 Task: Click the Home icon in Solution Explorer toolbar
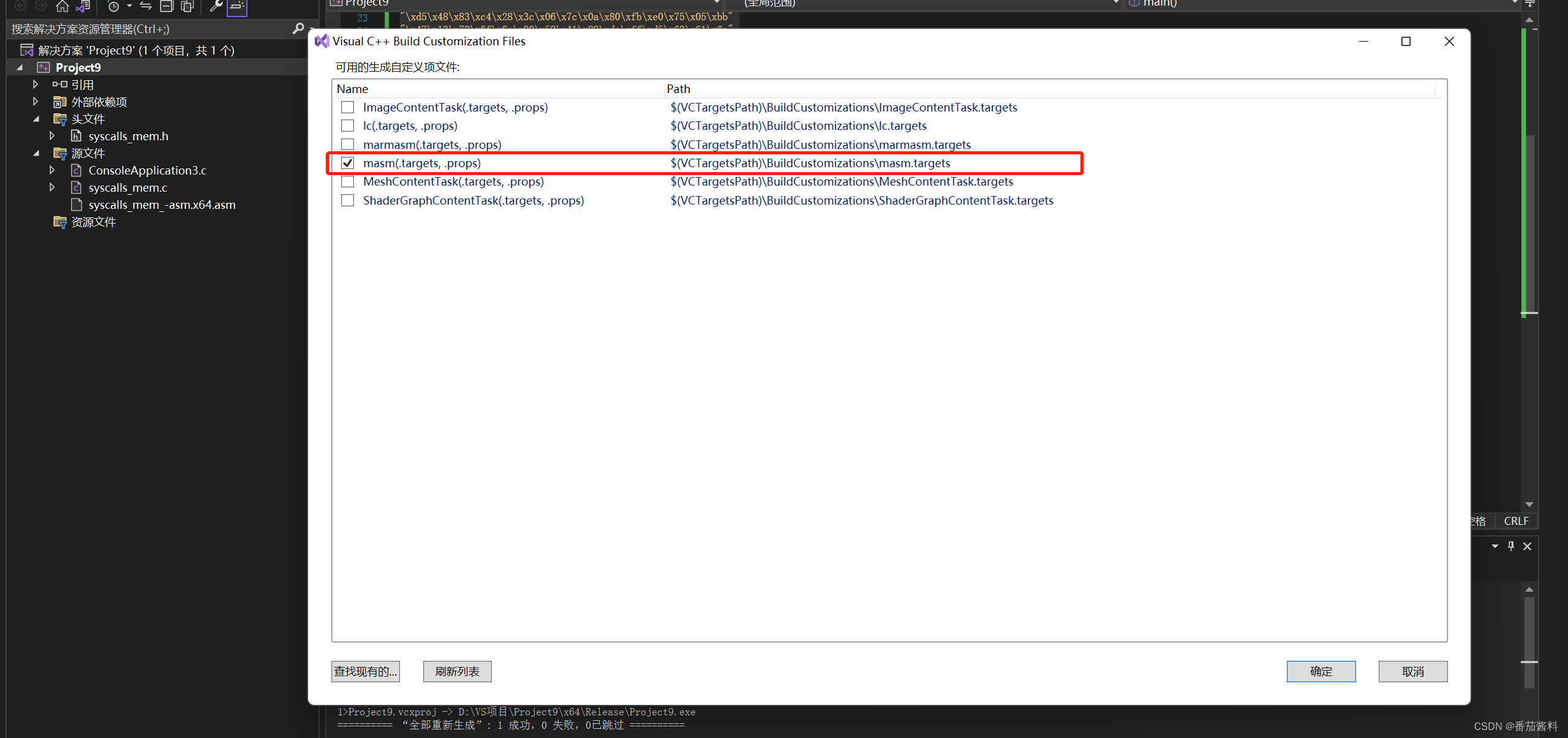point(62,6)
